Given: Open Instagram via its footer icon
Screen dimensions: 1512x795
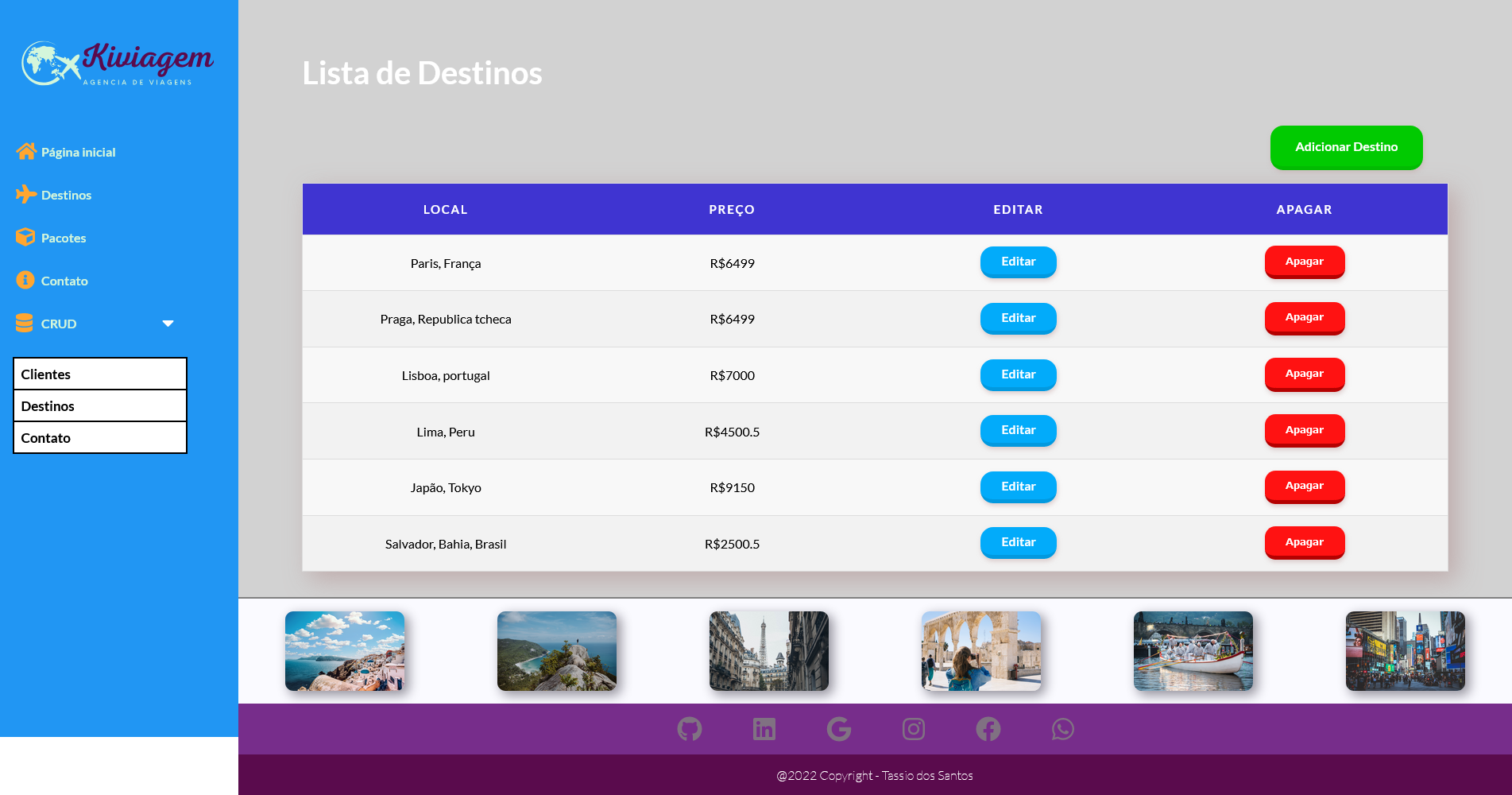Looking at the screenshot, I should point(914,728).
